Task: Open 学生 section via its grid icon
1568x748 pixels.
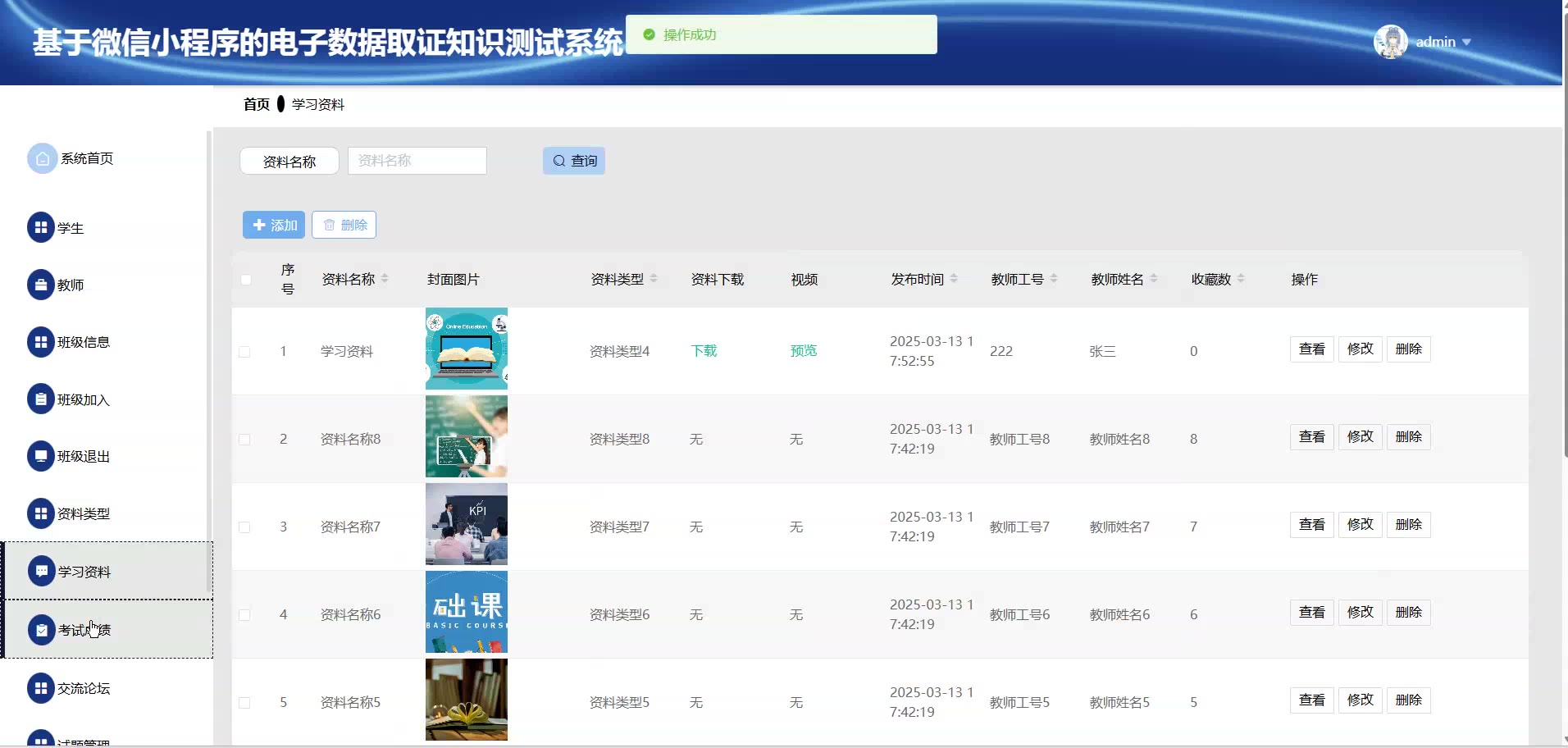Action: [x=40, y=228]
